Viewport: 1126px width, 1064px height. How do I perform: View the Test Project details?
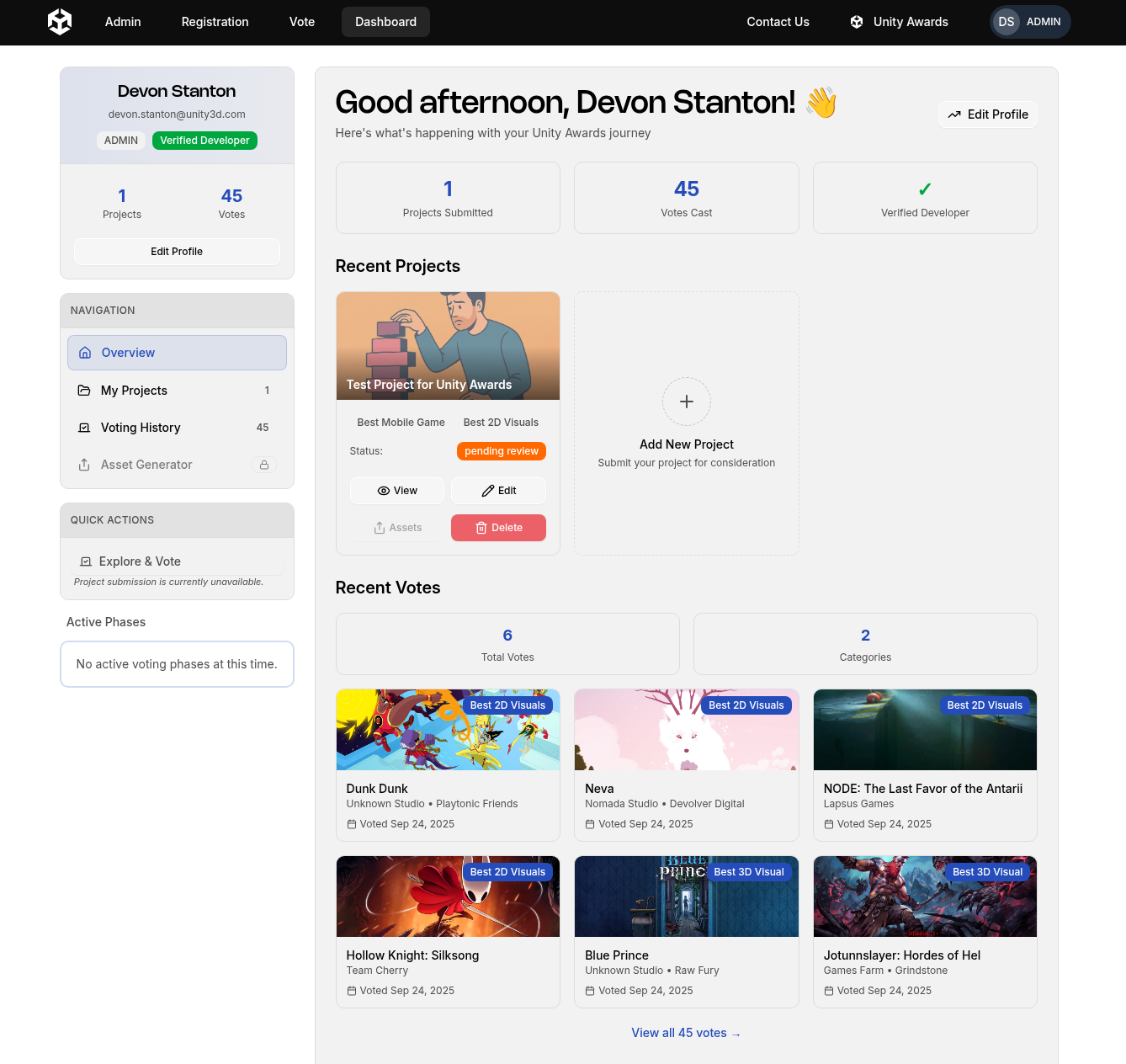(x=396, y=491)
